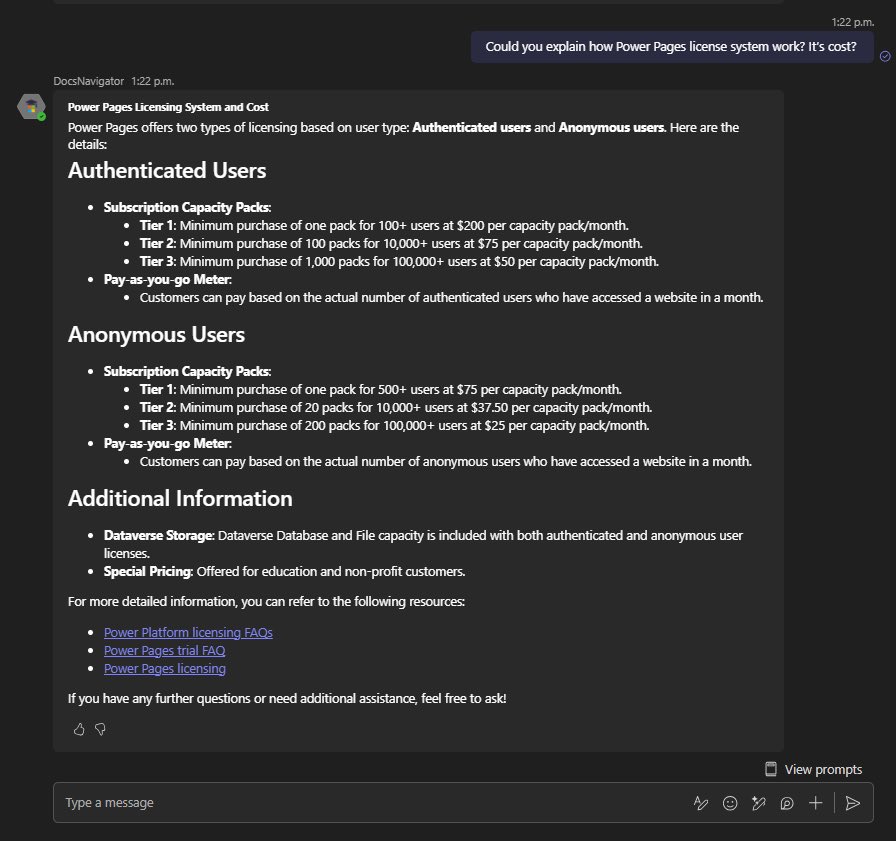Click the pay-as-you-go anonymous users sentence
896x841 pixels.
coord(446,462)
